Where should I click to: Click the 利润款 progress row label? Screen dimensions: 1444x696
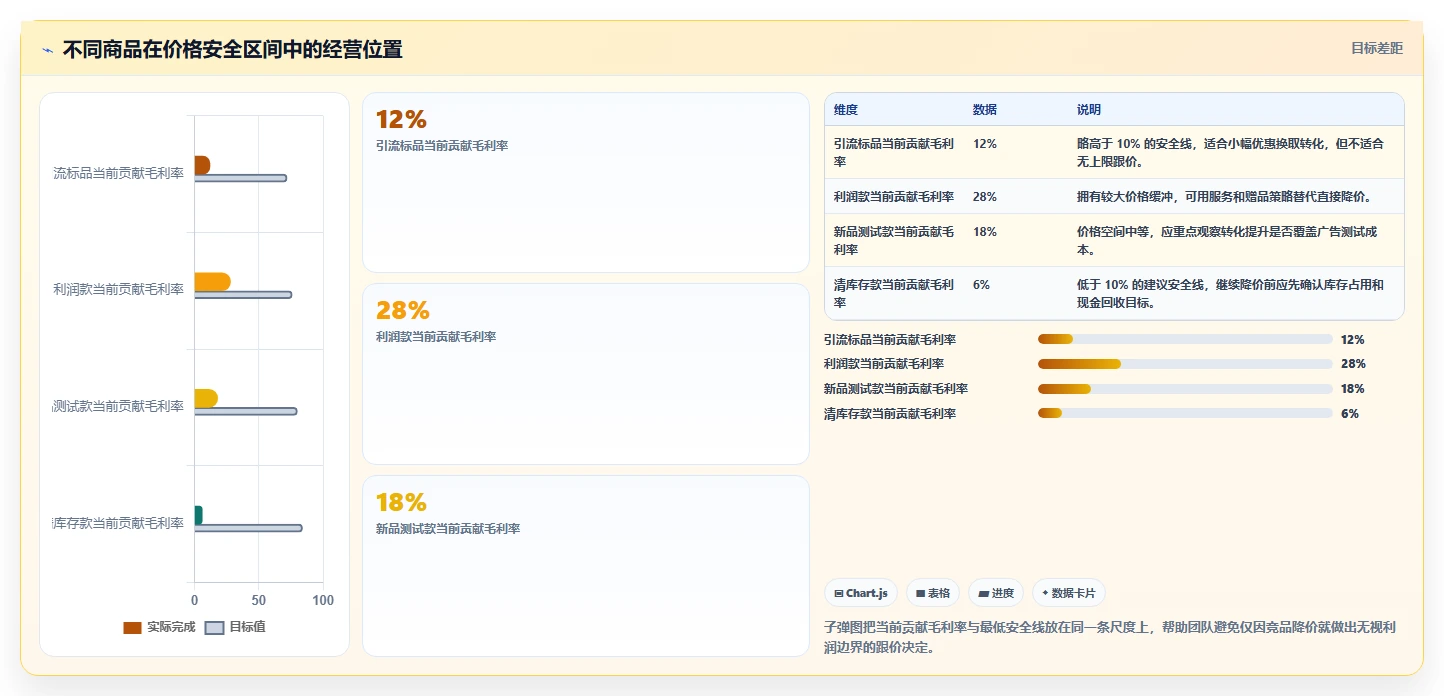pyautogui.click(x=884, y=364)
